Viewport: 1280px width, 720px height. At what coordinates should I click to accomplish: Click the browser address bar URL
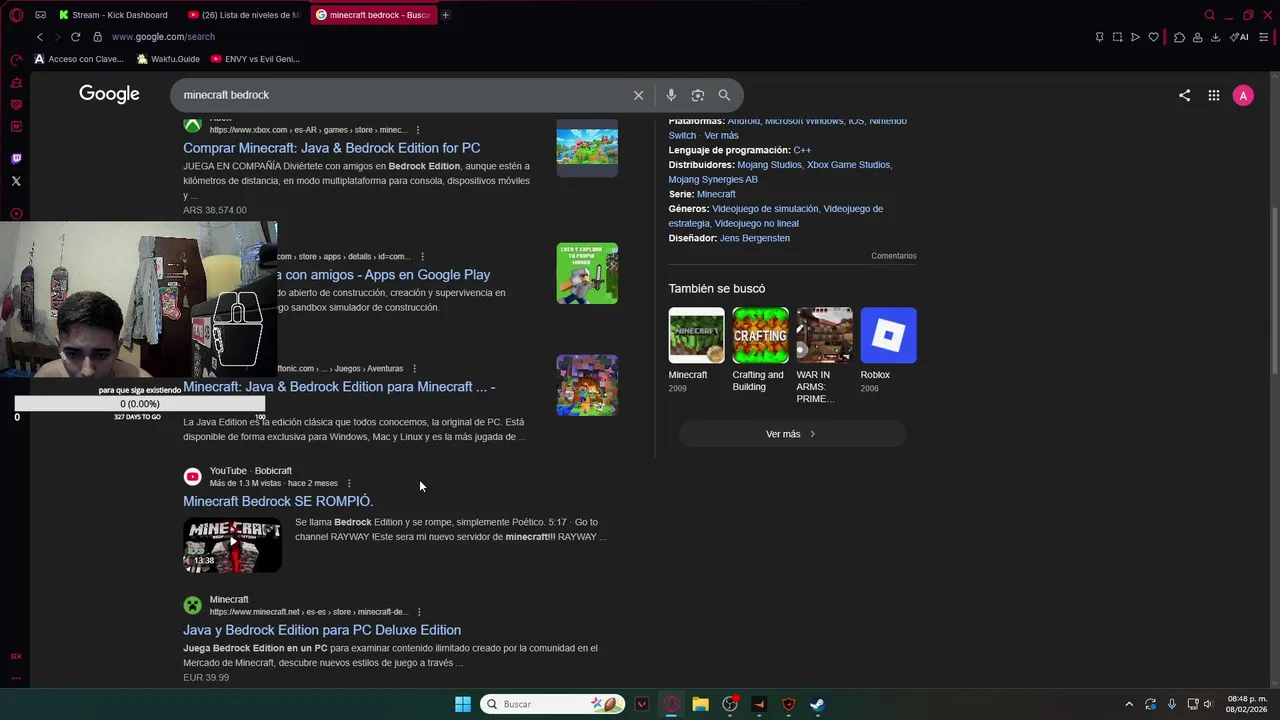(163, 37)
